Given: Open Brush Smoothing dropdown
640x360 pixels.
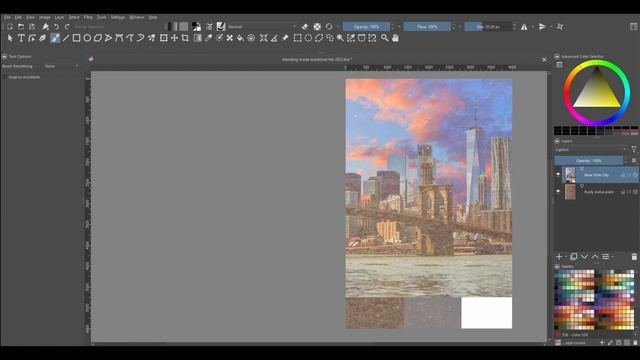Looking at the screenshot, I should [x=62, y=66].
